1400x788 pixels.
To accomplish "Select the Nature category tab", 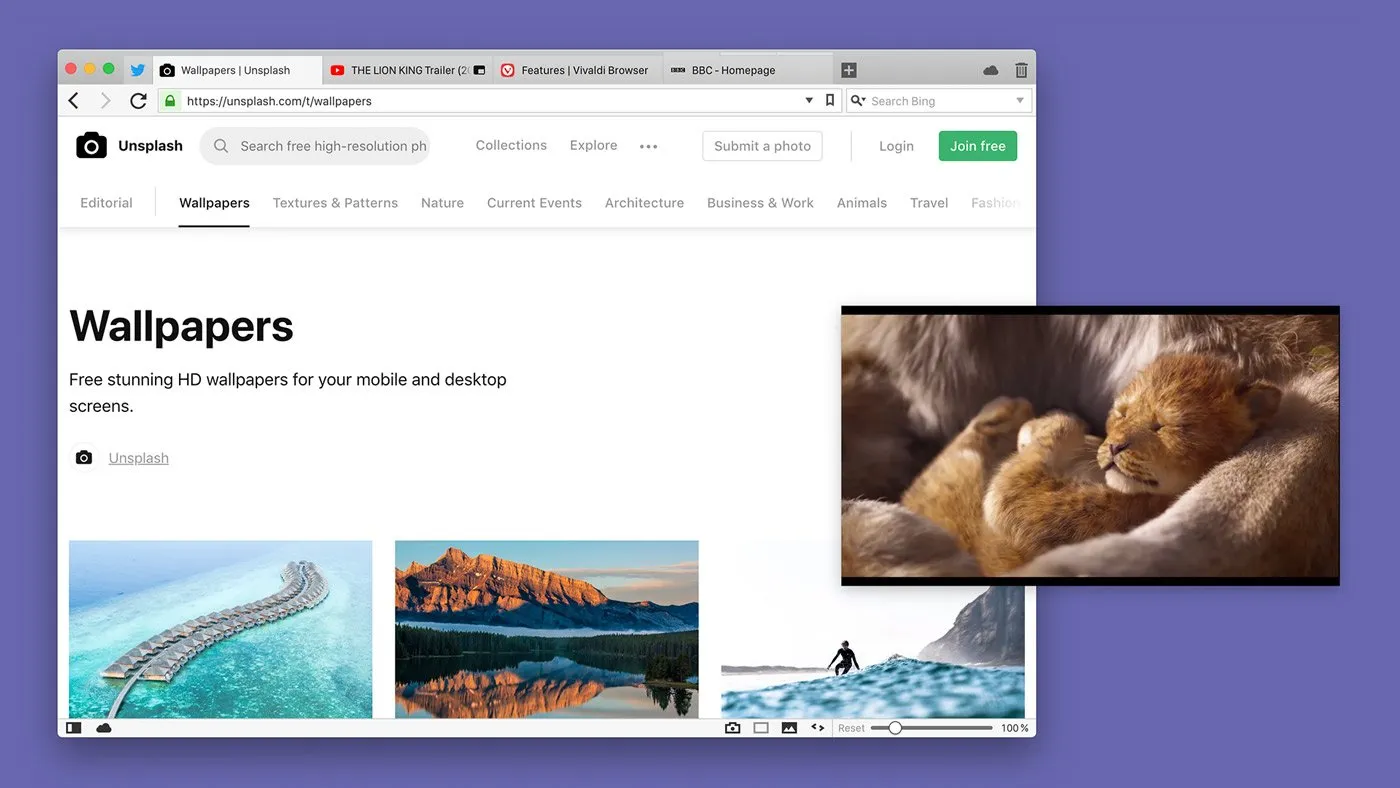I will click(442, 203).
